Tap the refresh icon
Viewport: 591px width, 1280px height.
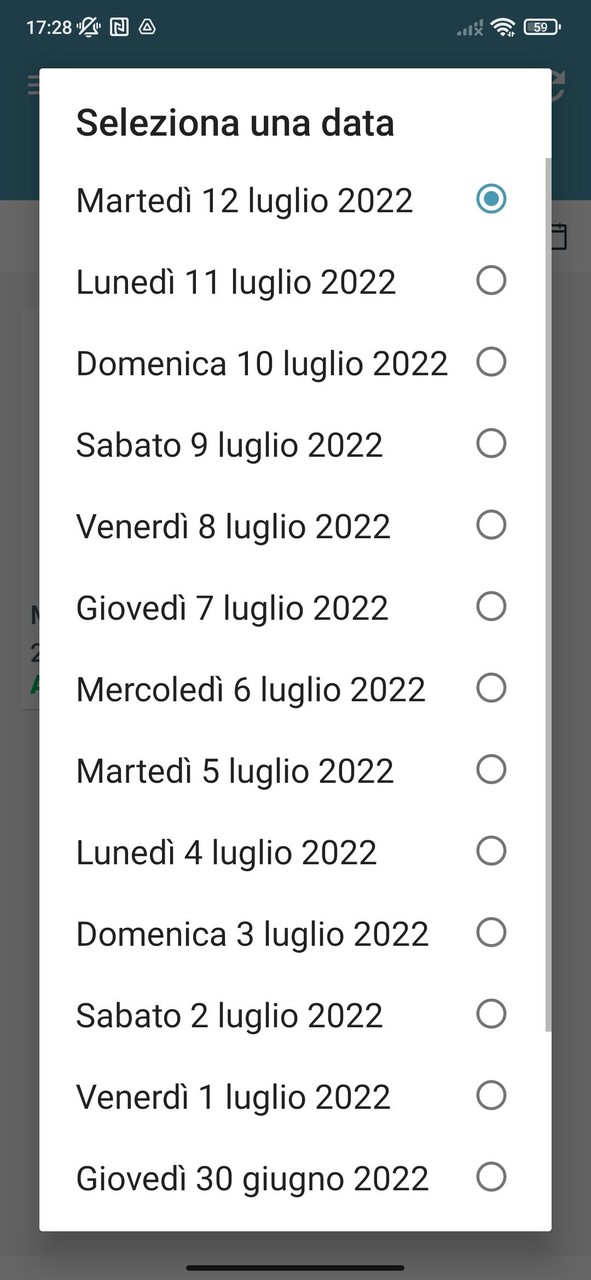tap(557, 84)
